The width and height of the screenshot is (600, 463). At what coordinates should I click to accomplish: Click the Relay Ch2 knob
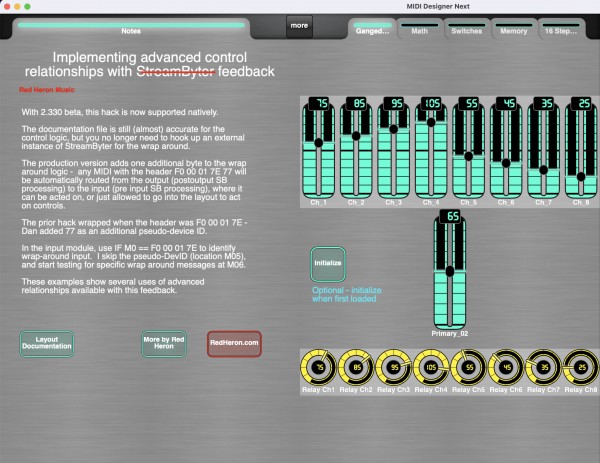(356, 367)
